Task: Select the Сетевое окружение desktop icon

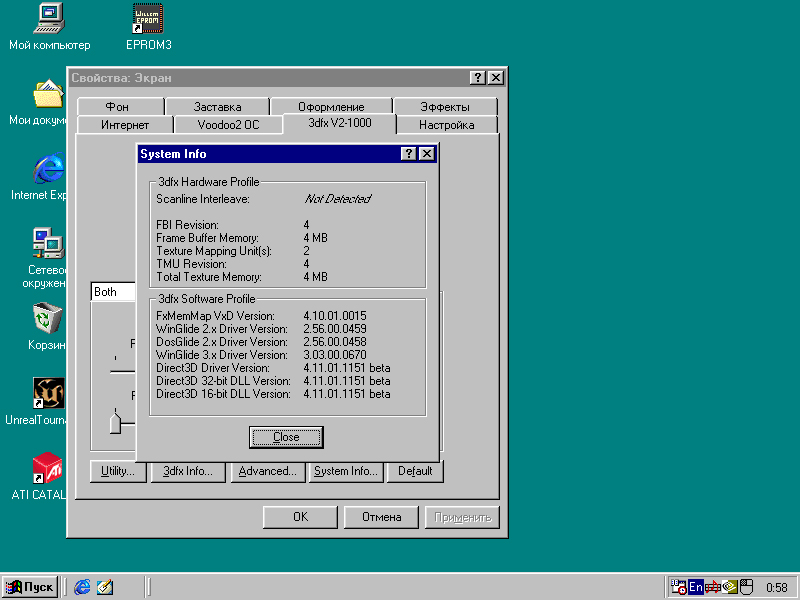Action: [49, 243]
